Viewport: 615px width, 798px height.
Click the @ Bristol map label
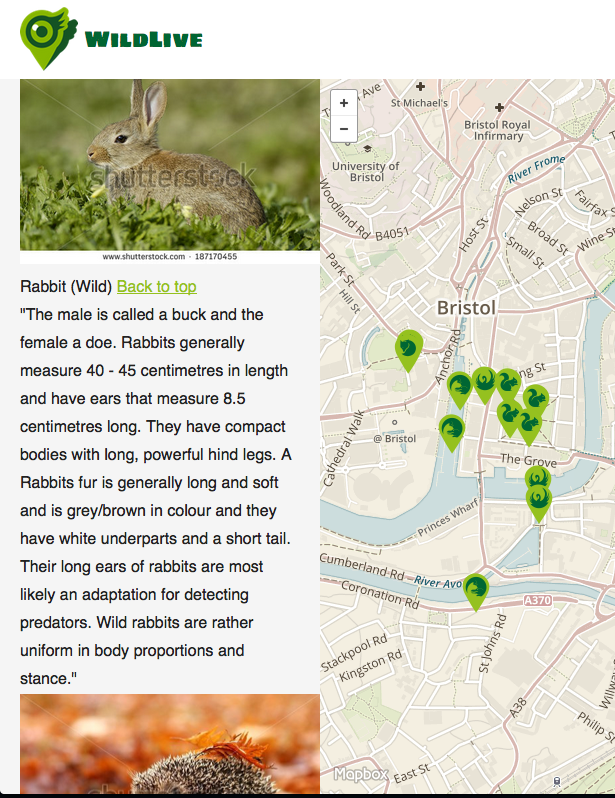(395, 439)
